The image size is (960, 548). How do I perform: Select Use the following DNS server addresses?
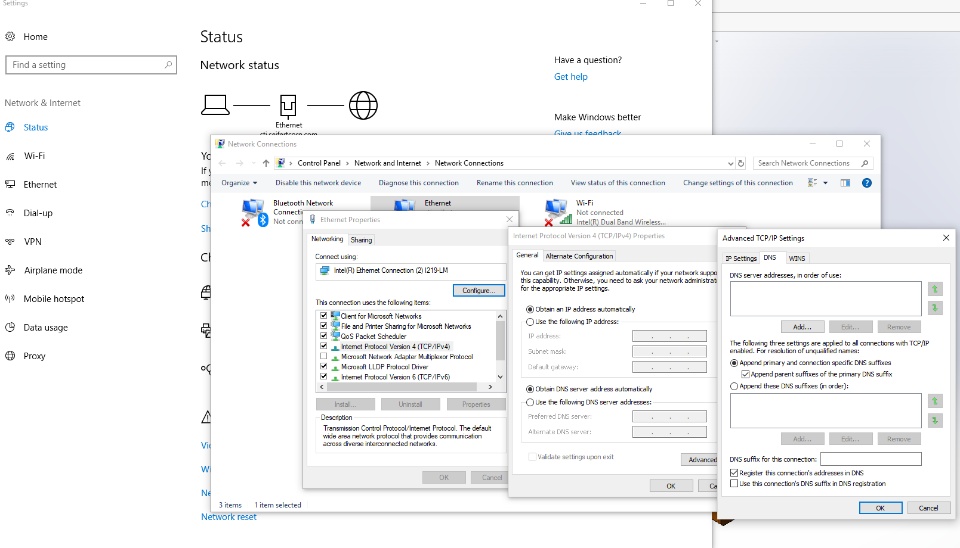coord(530,402)
